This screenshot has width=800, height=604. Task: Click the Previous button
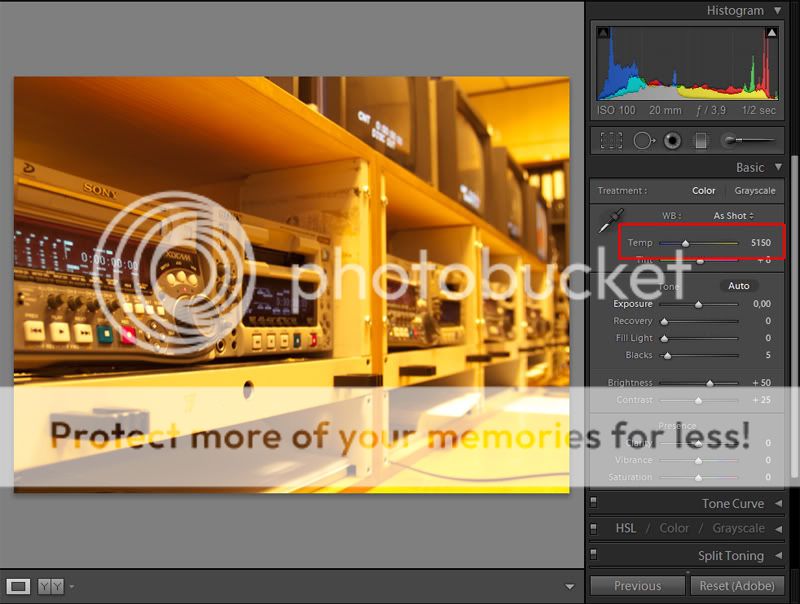[x=637, y=586]
